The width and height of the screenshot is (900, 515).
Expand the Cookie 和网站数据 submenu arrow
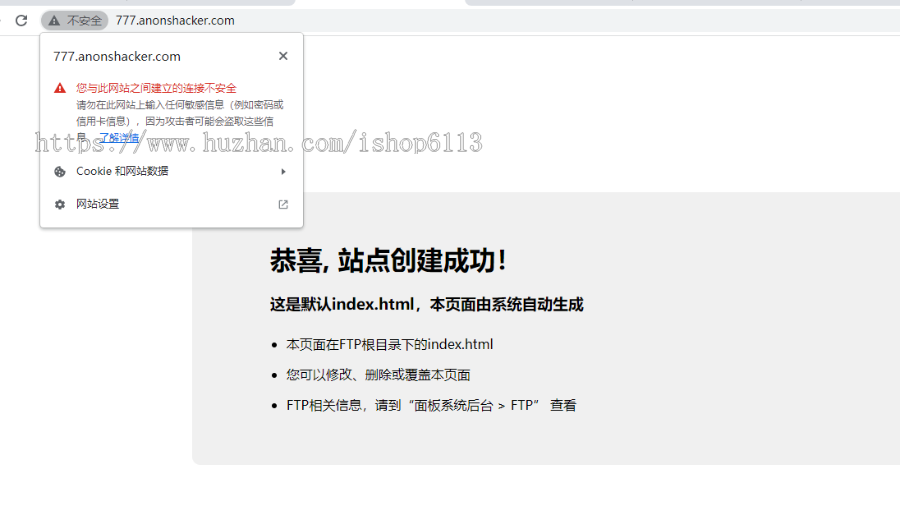[283, 171]
